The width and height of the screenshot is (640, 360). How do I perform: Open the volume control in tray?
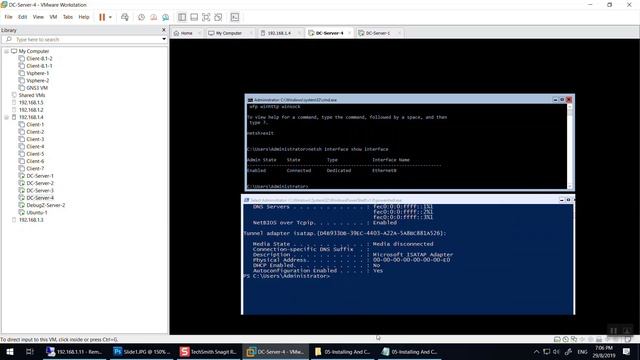tap(556, 351)
